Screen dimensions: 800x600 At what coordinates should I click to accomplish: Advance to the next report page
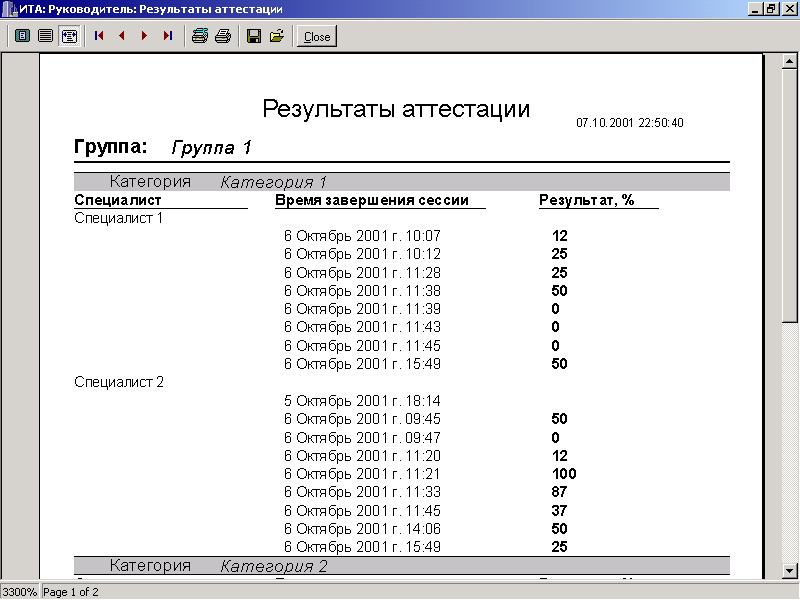[x=144, y=36]
